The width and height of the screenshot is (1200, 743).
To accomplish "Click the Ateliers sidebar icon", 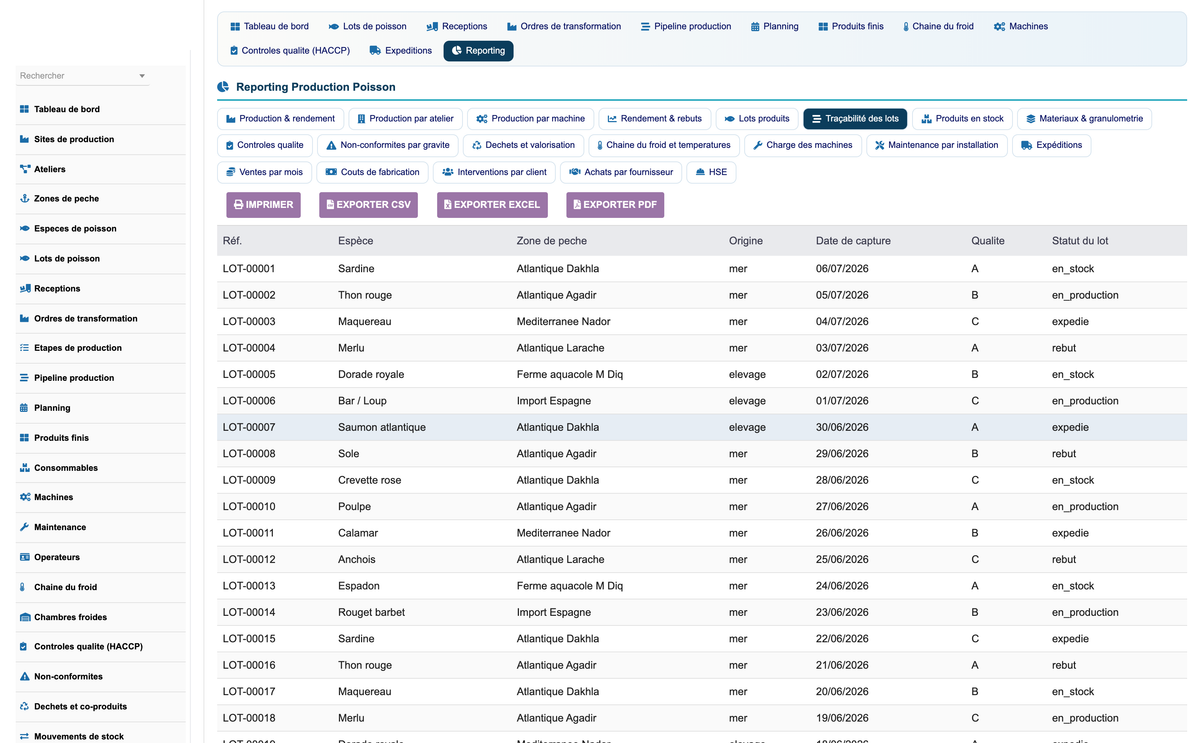I will pyautogui.click(x=25, y=169).
